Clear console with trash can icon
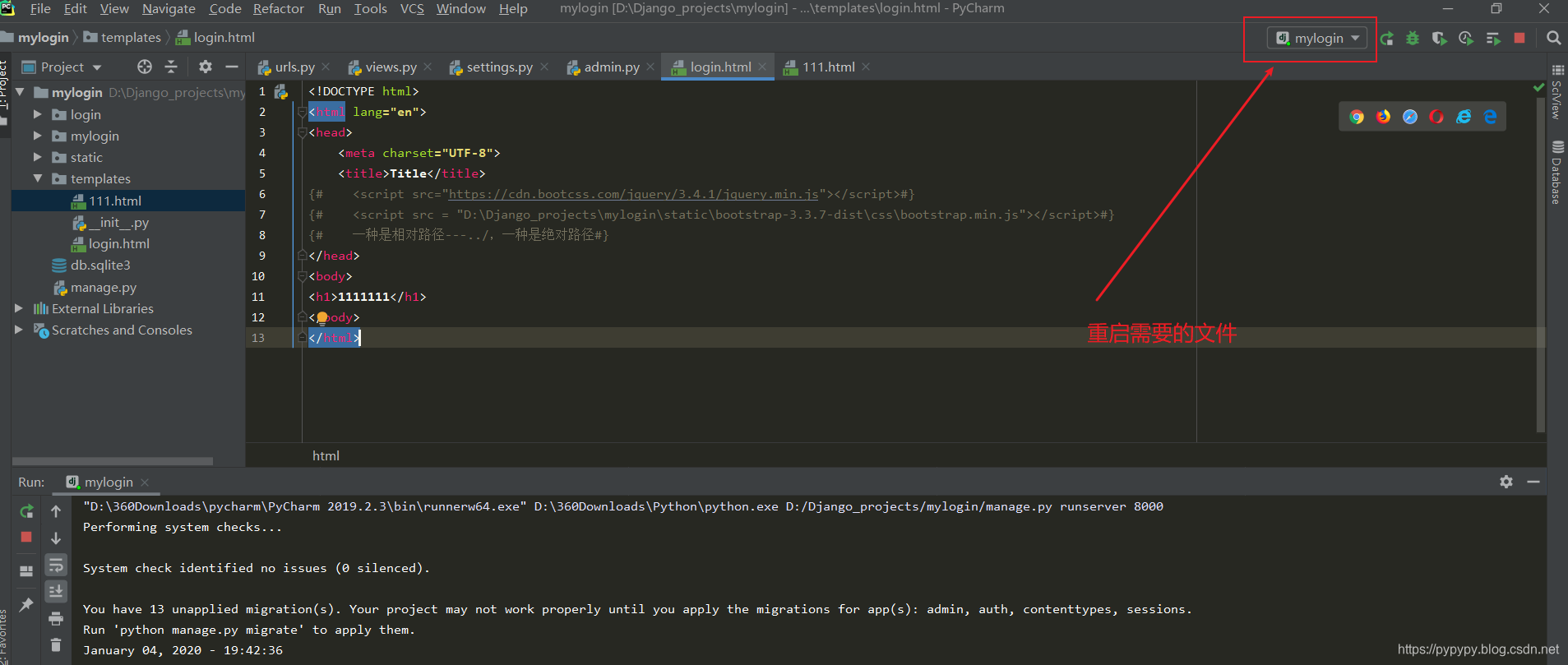The height and width of the screenshot is (665, 1568). (x=56, y=644)
